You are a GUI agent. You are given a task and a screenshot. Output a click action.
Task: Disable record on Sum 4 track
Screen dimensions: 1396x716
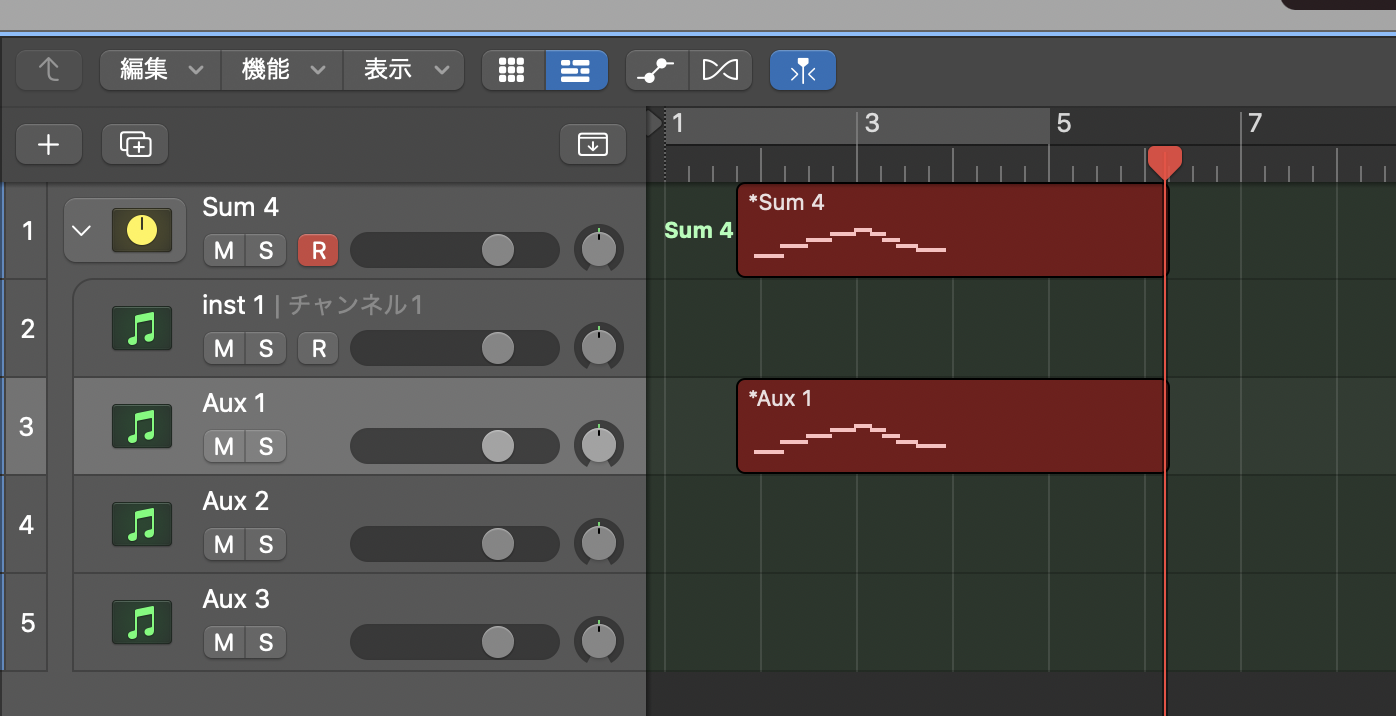tap(318, 250)
